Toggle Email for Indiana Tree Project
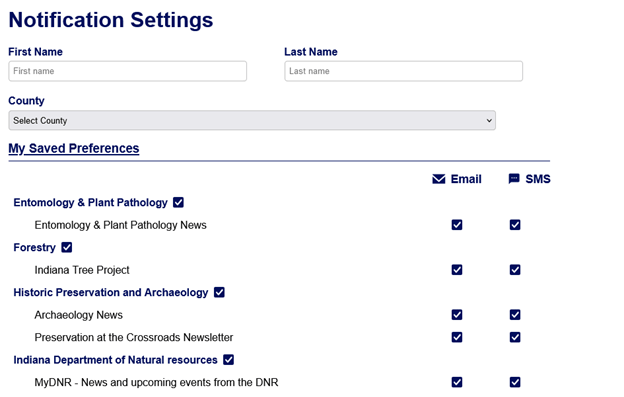624x397 pixels. click(x=457, y=270)
